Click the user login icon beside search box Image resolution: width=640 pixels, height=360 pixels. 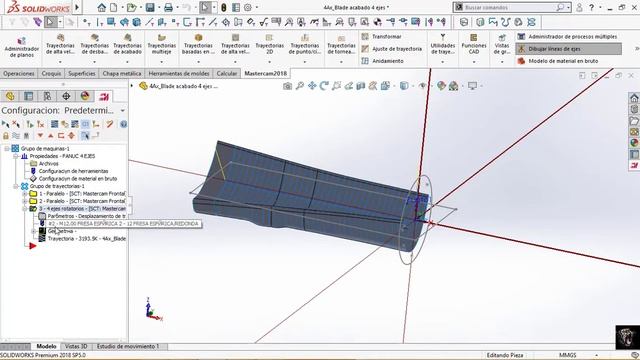pos(579,7)
